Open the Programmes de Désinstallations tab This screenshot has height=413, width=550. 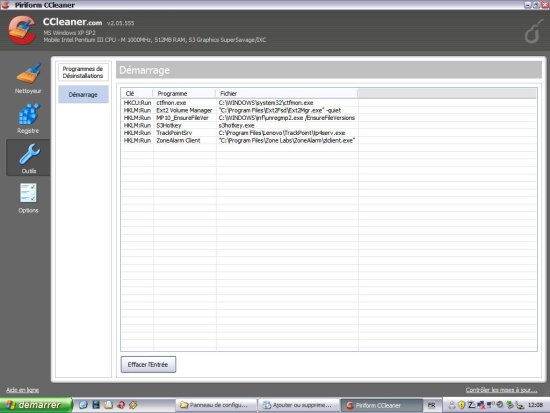(83, 72)
